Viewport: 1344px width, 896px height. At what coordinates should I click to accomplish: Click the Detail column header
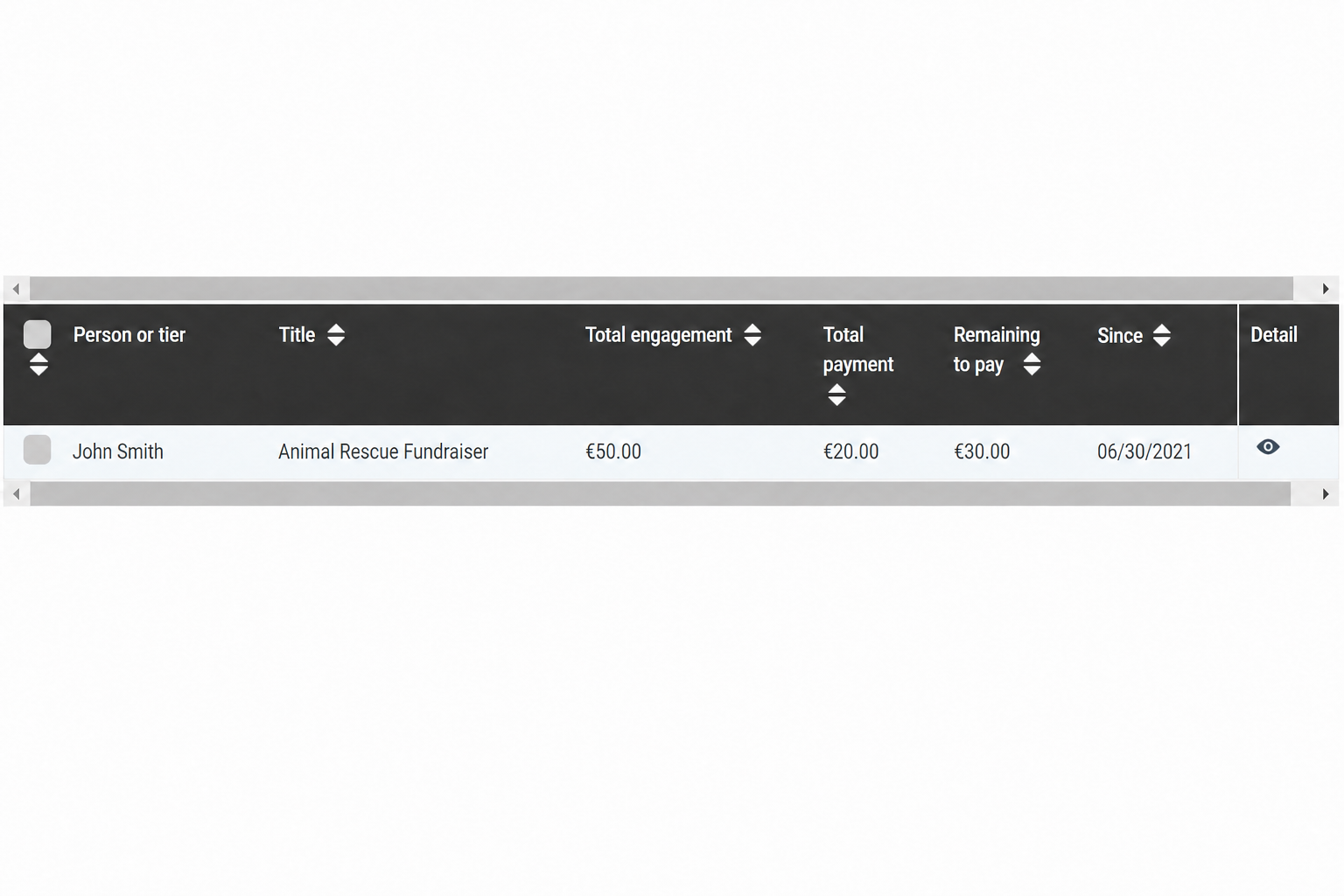point(1274,335)
